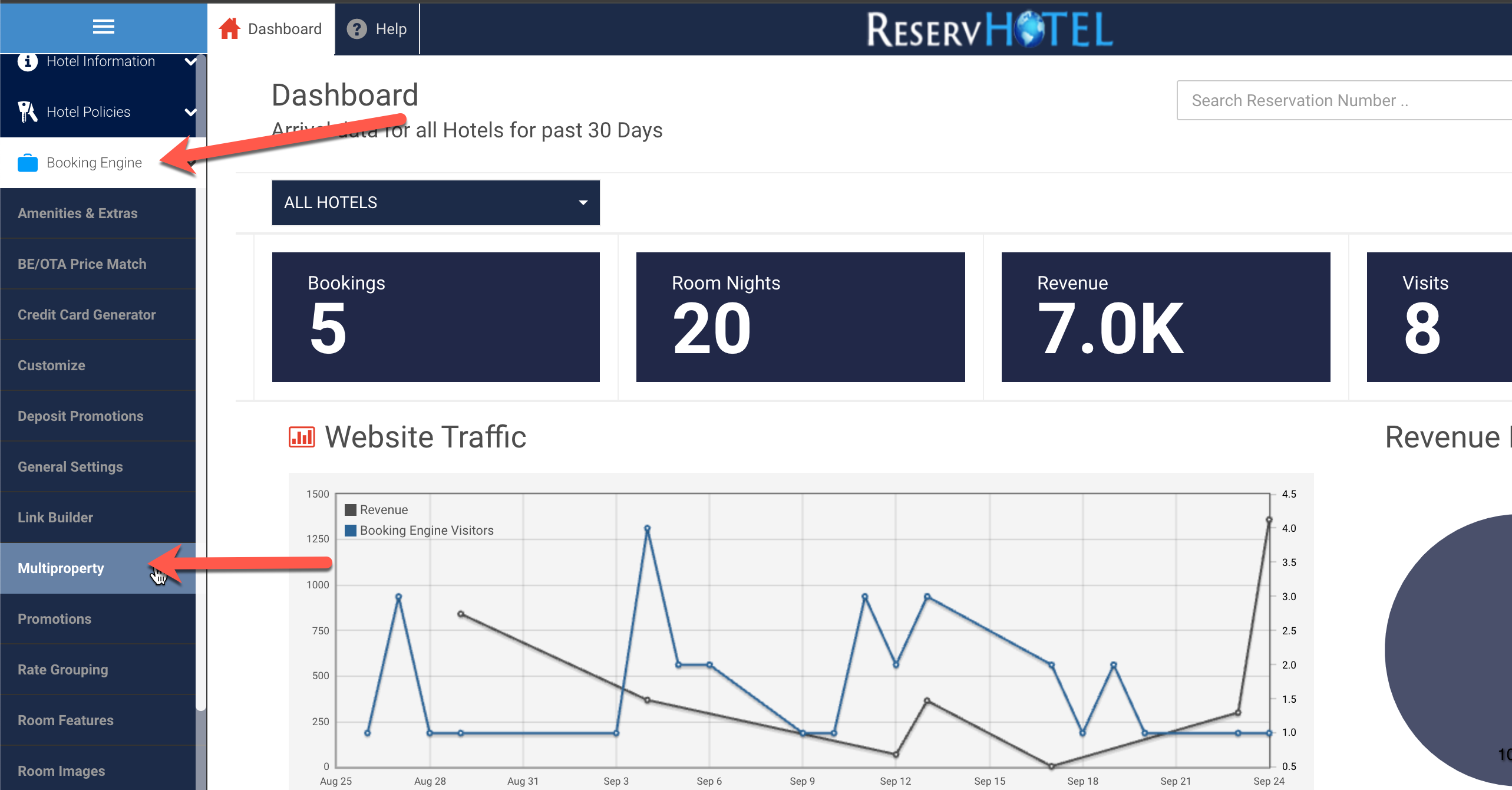
Task: Click the sidebar vertical scrollbar
Action: click(x=201, y=383)
